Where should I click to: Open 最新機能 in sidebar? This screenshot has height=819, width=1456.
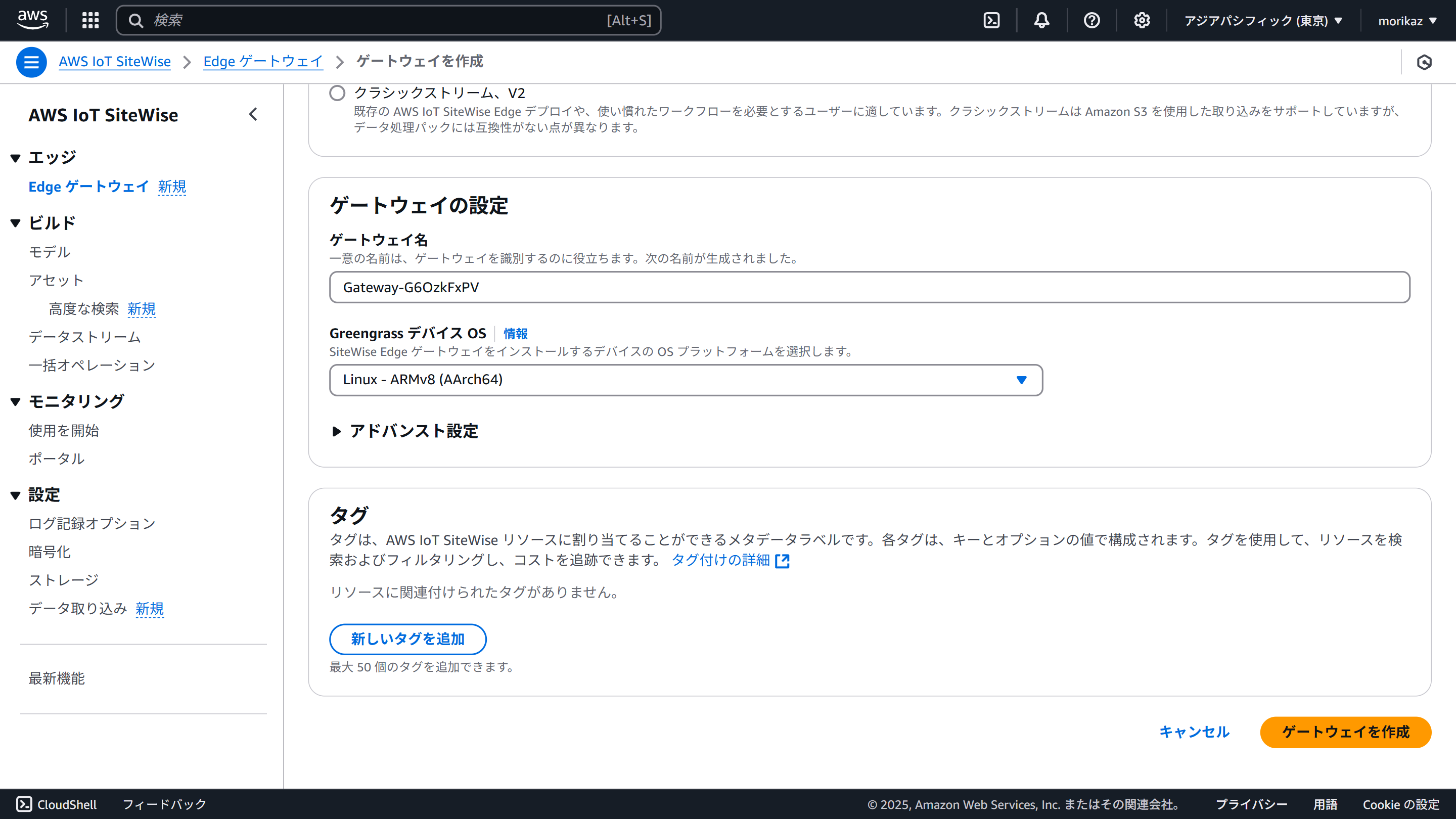tap(57, 678)
